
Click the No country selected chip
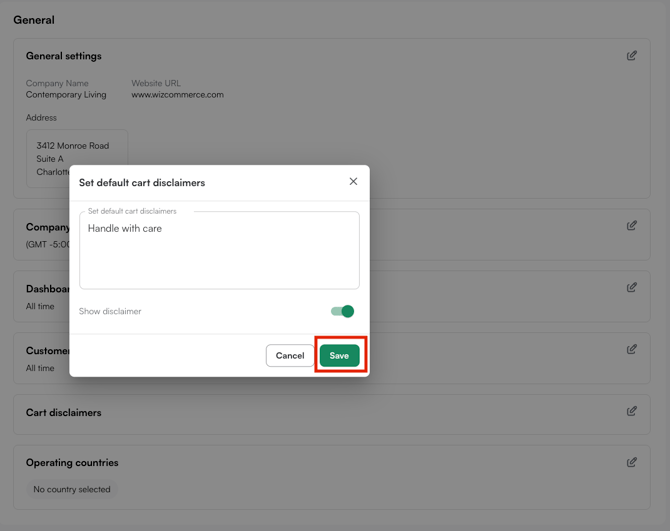point(72,489)
